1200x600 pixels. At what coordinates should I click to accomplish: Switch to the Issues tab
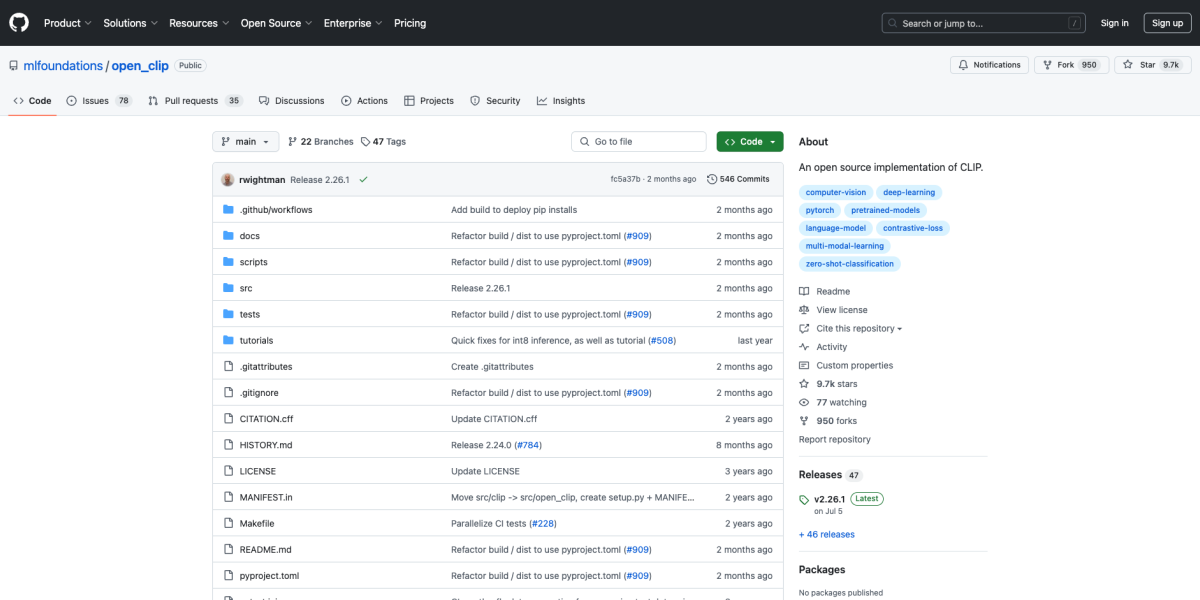point(98,101)
